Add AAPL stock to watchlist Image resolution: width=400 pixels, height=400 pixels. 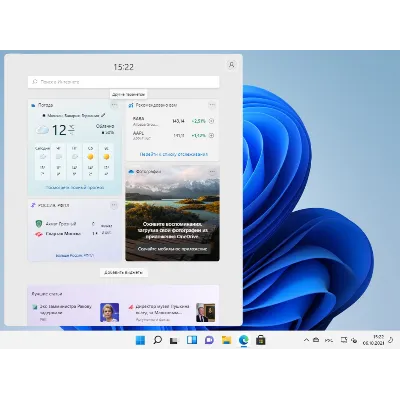(x=211, y=135)
